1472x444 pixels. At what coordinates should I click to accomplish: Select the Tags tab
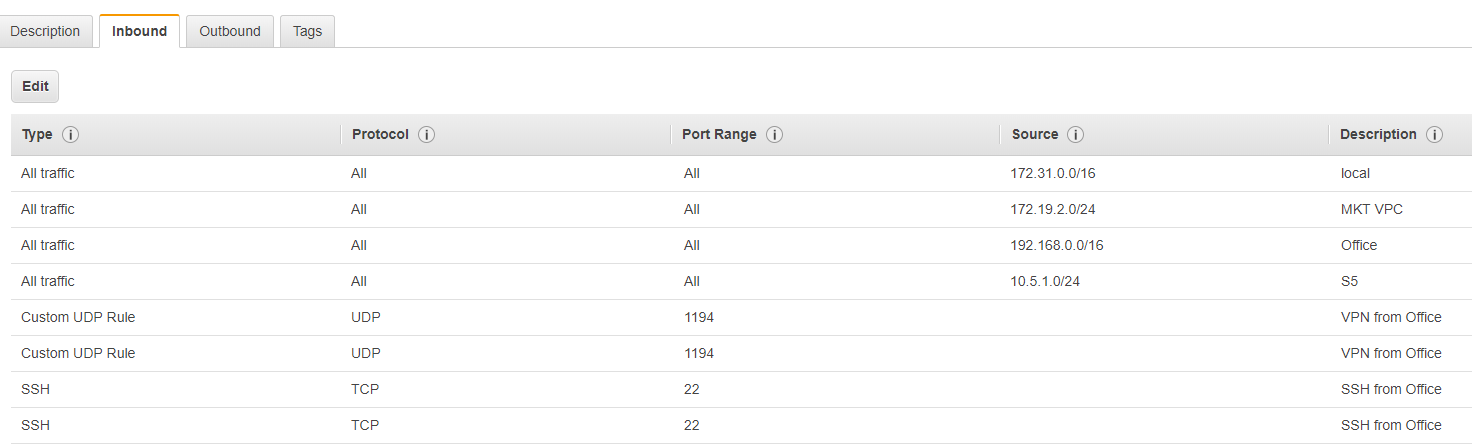click(307, 31)
